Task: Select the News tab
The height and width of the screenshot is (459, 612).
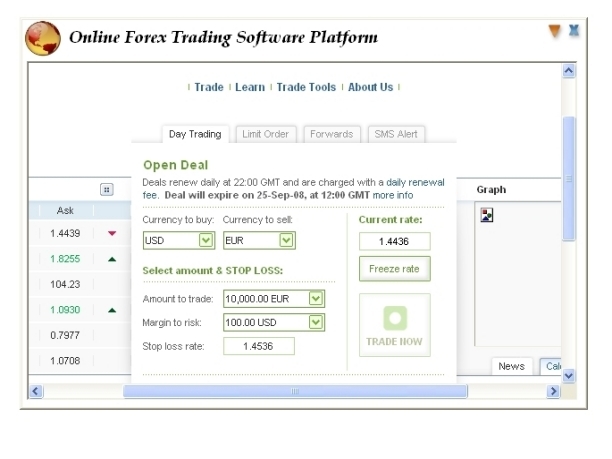Action: click(x=511, y=366)
